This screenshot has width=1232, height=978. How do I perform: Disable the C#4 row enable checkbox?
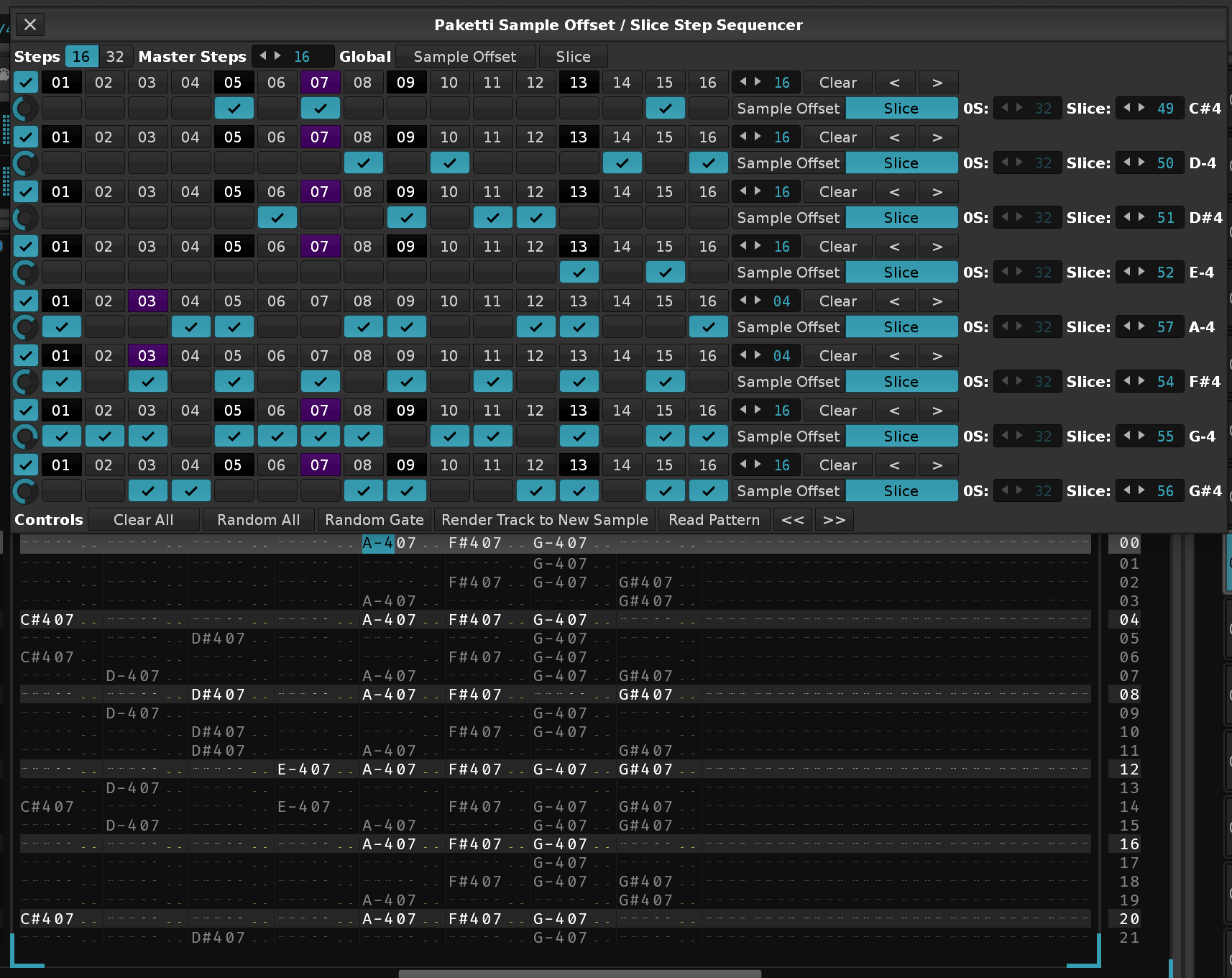(26, 83)
